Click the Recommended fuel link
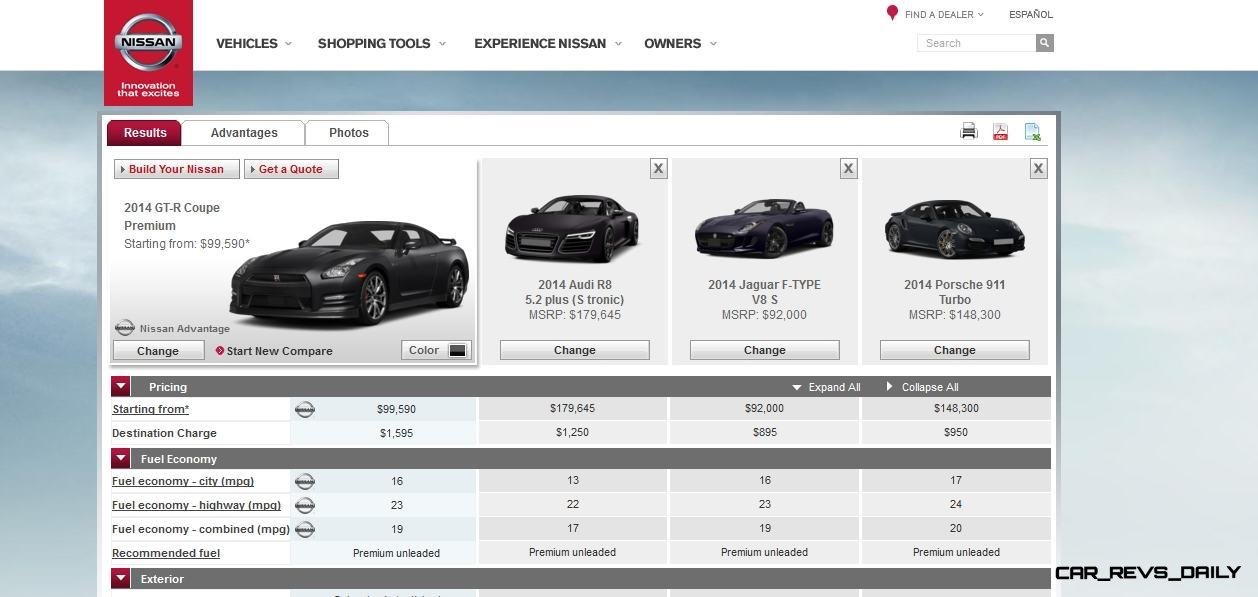Viewport: 1258px width, 597px height. [166, 553]
